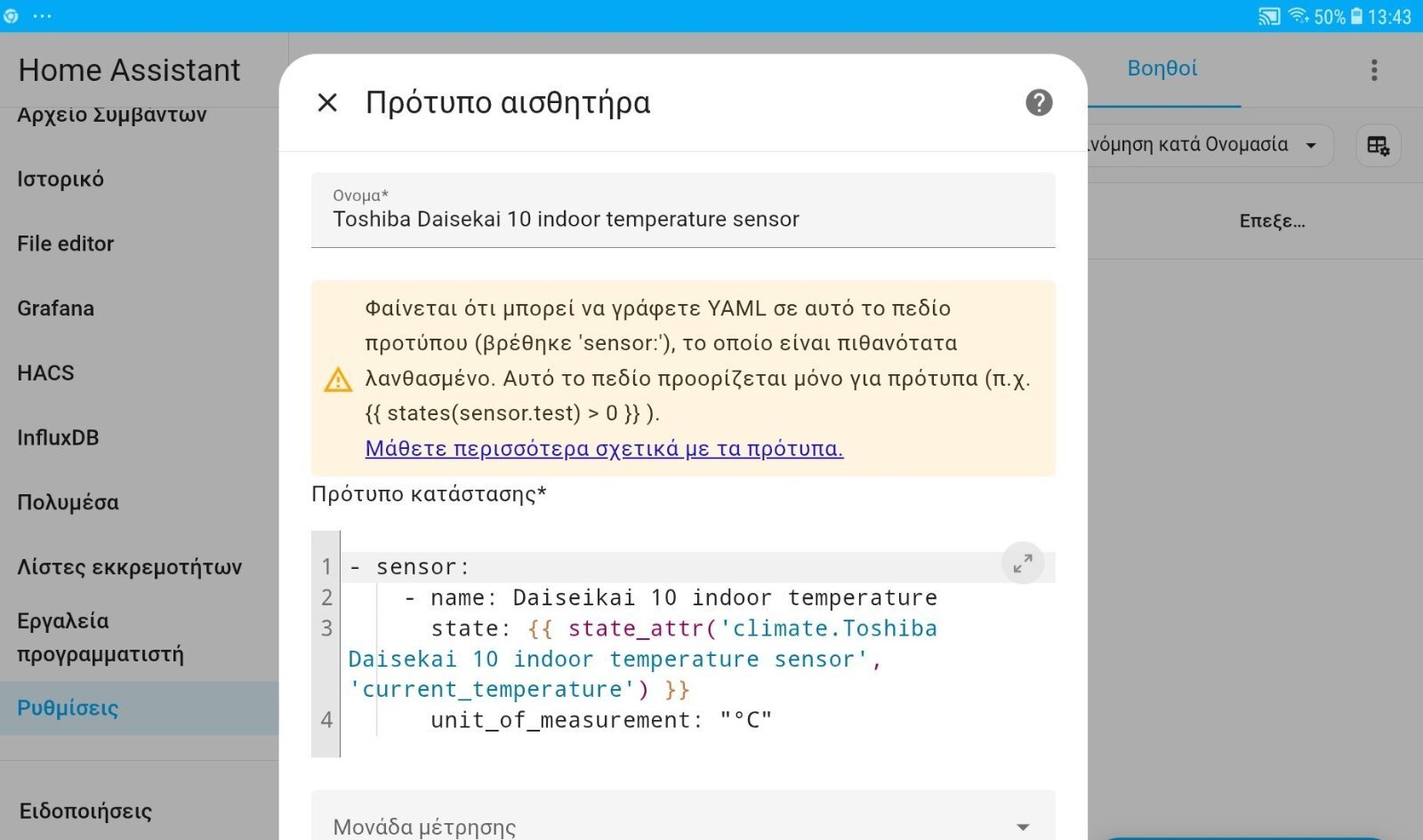1423x840 pixels.
Task: Click the table settings icon
Action: [1379, 146]
